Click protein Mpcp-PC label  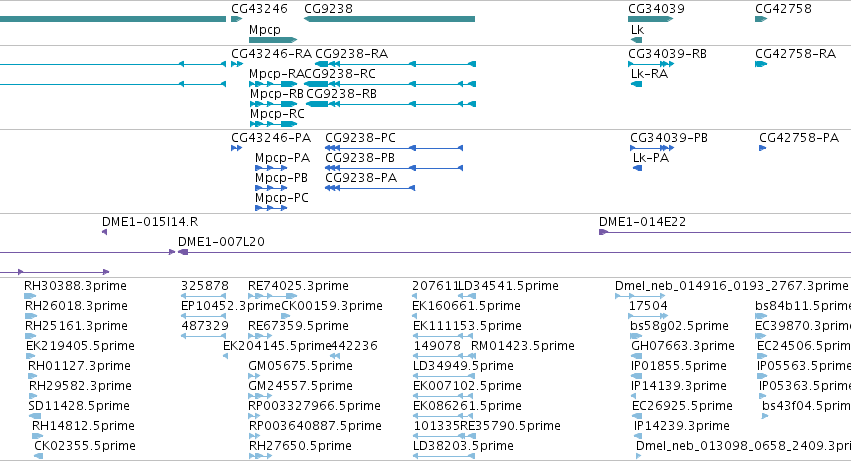click(x=282, y=198)
